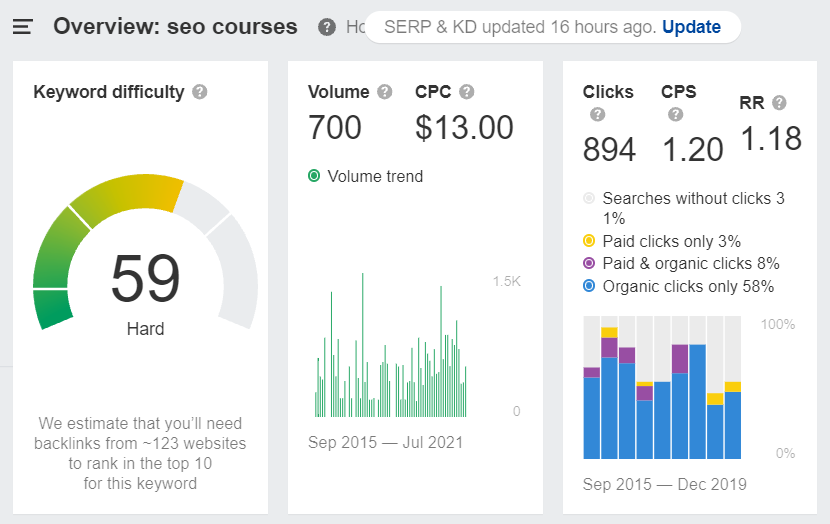Click help icon under CPS
830x524 pixels.
(676, 114)
